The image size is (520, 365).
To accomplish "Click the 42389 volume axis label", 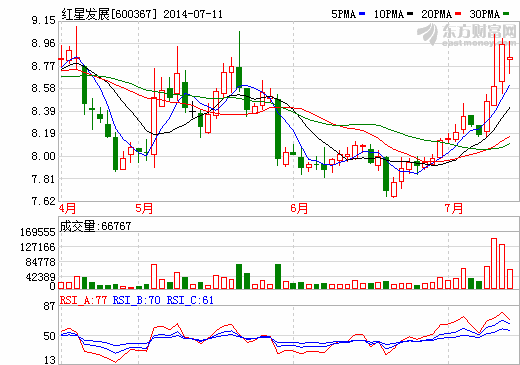I will click(x=41, y=277).
